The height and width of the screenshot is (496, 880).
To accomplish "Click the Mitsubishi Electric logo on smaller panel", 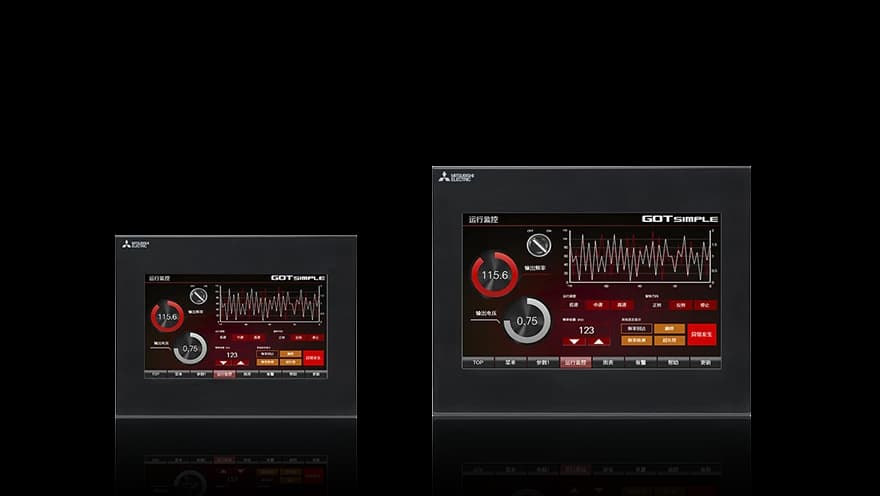I will tap(136, 244).
